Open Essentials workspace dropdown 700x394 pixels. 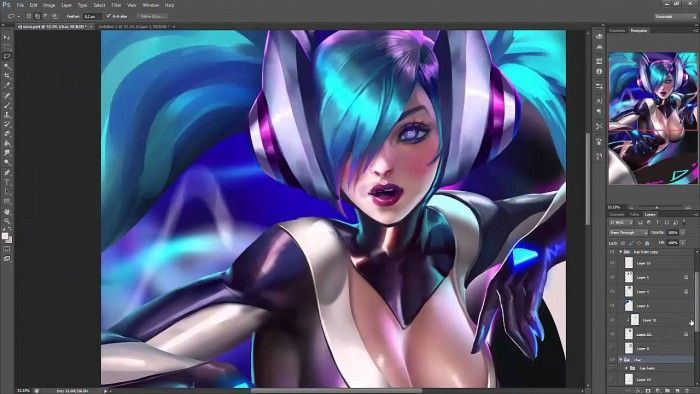pyautogui.click(x=674, y=17)
